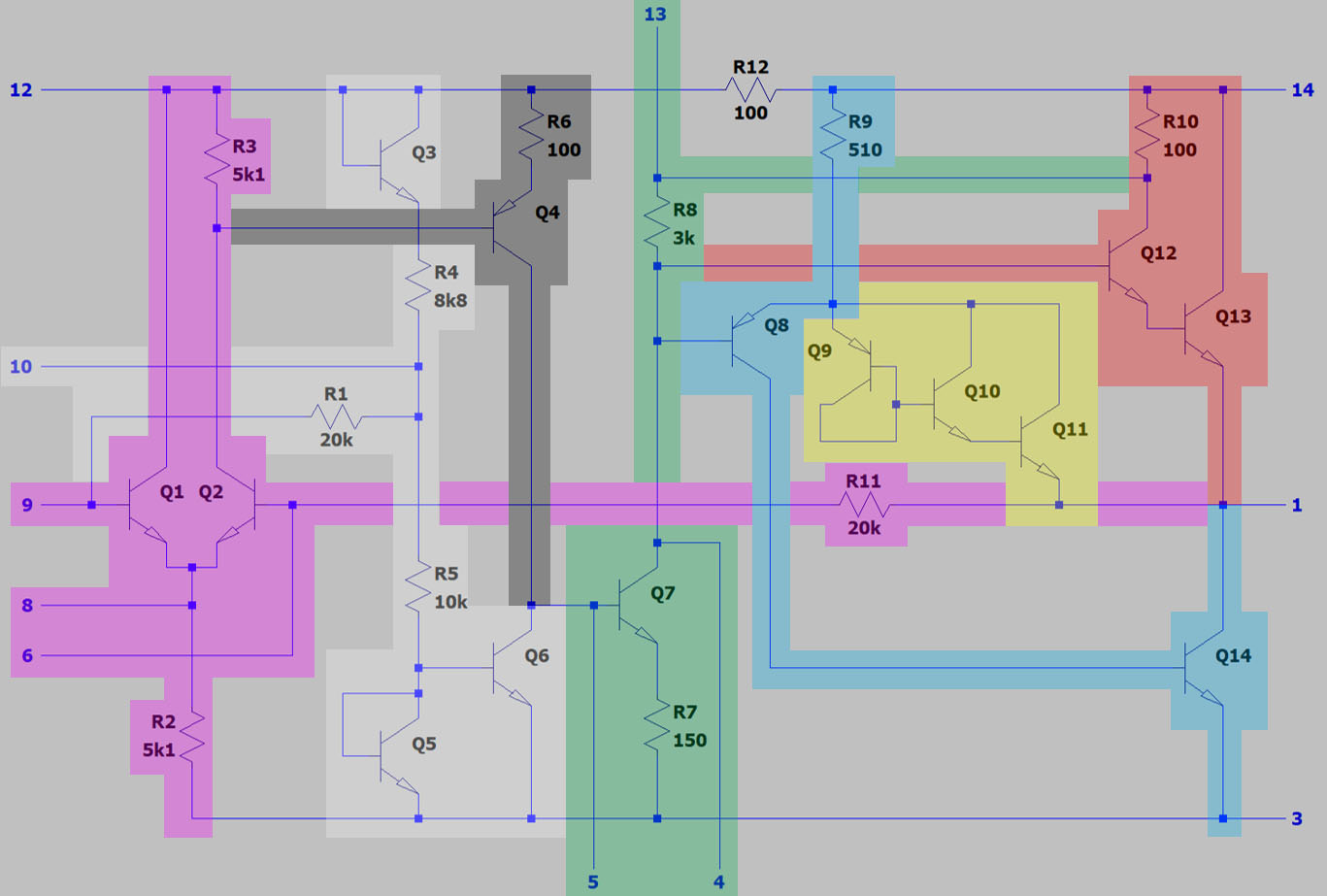
Task: Click the R9 510 resistor label
Action: pyautogui.click(x=864, y=136)
